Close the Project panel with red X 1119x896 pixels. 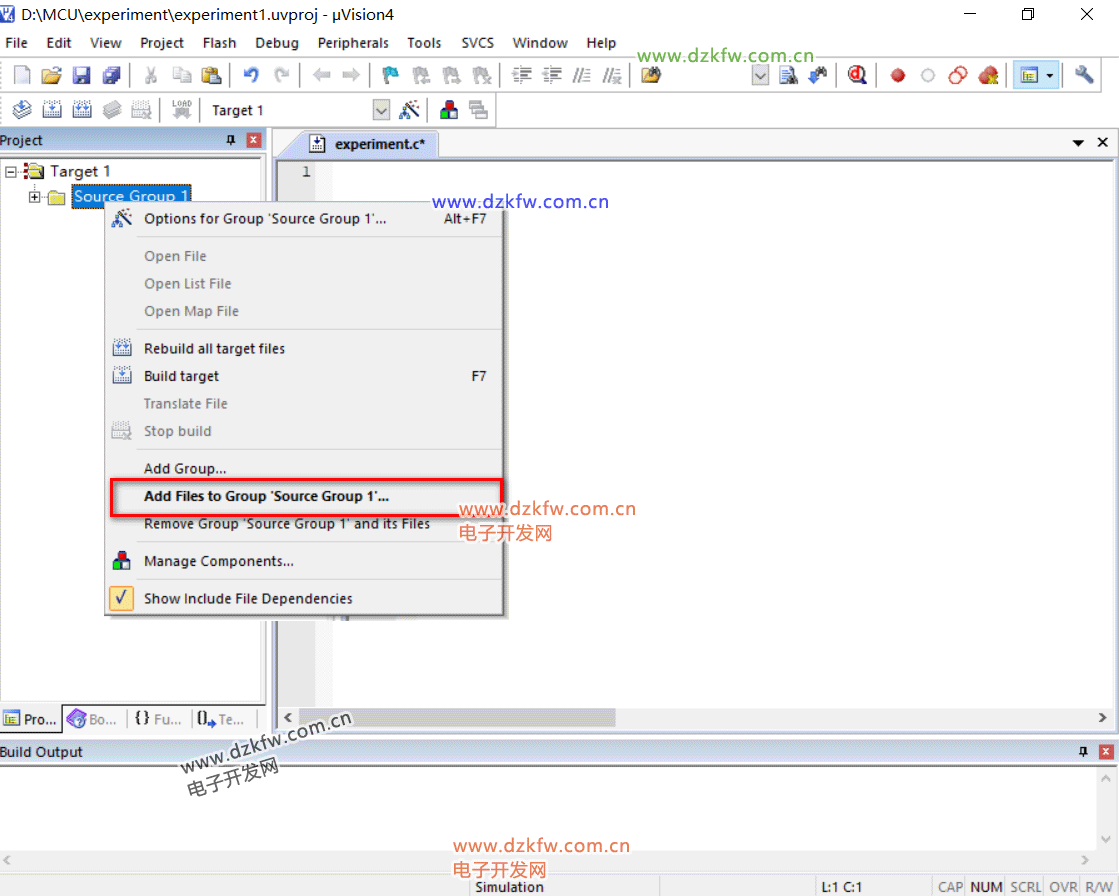coord(253,141)
